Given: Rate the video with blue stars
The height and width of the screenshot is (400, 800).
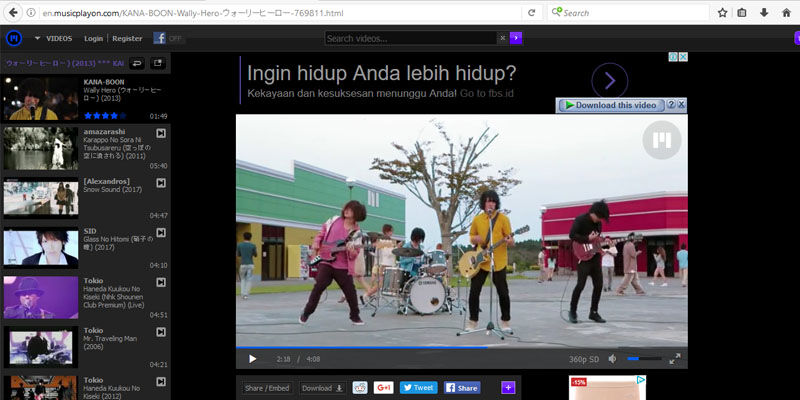Looking at the screenshot, I should click(x=105, y=116).
